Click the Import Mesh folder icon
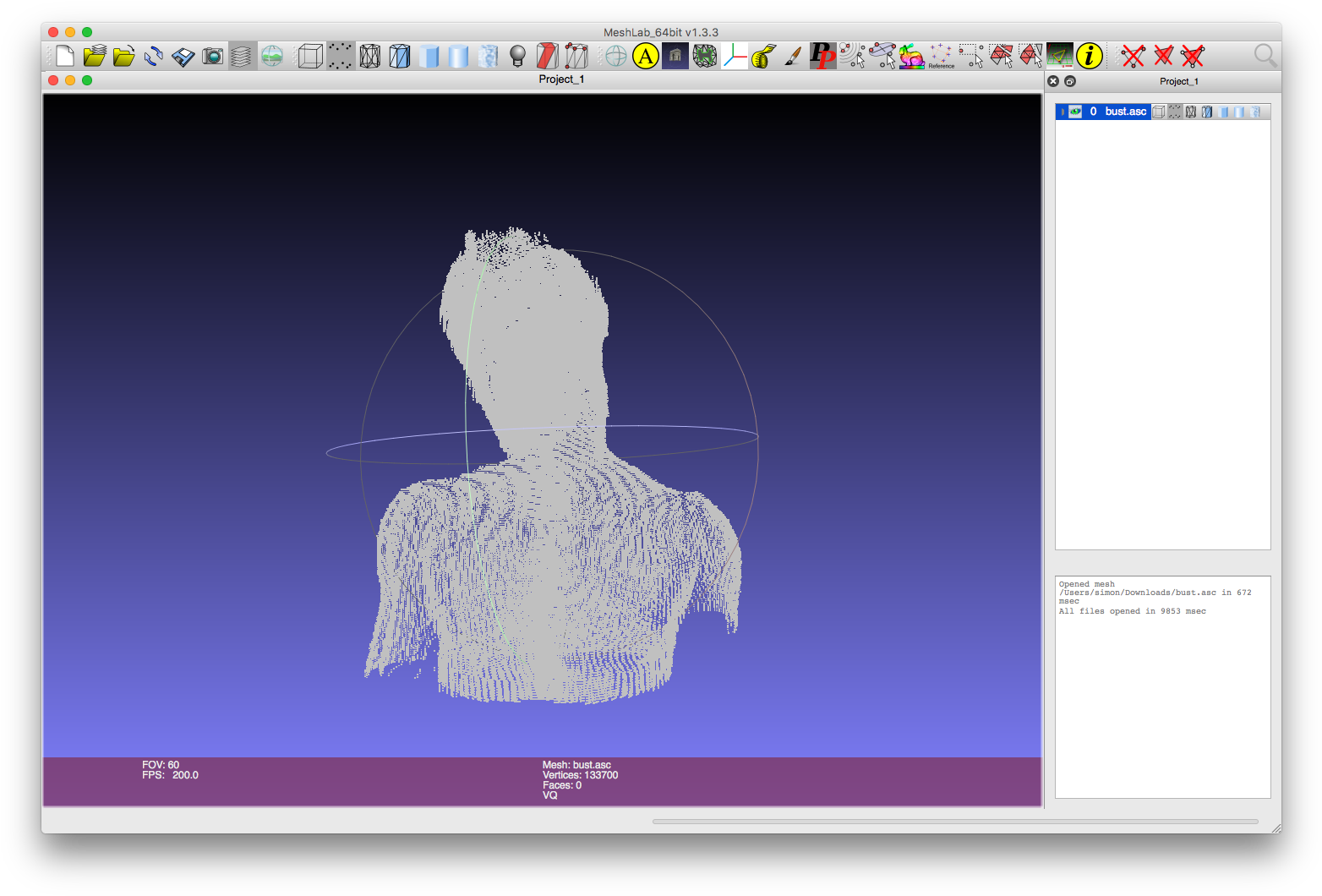The height and width of the screenshot is (896, 1322). (124, 57)
